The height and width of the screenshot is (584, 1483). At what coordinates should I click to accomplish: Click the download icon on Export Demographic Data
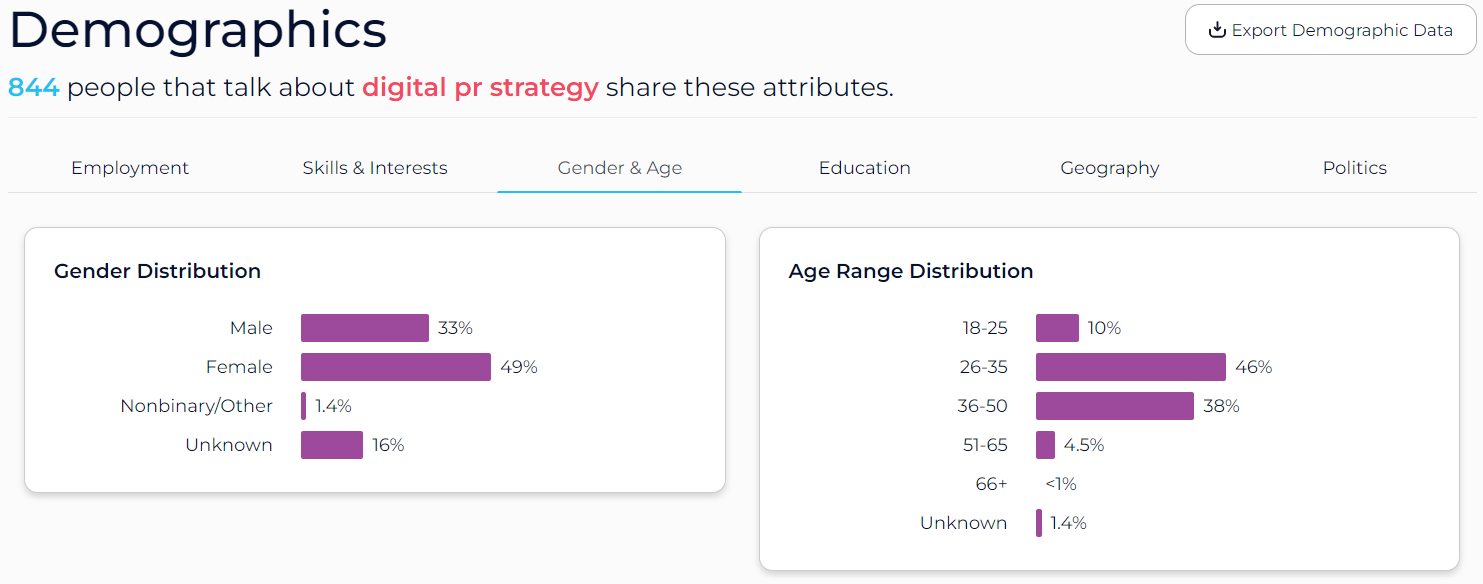coord(1216,29)
